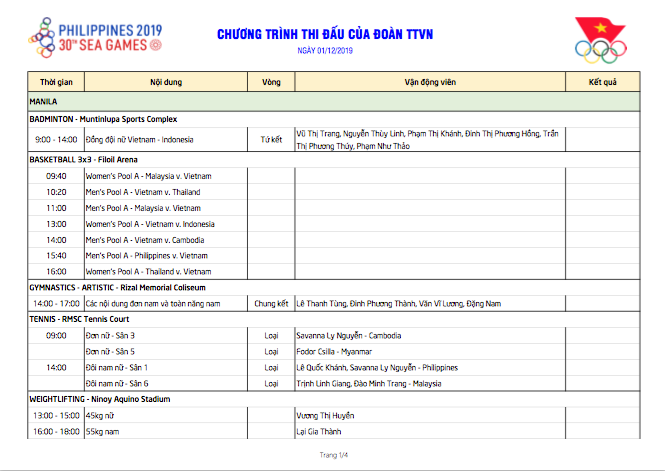Select the title 'CHƯƠNG TRÌNH THI ĐẤU CỦA ĐOÀN TTVN'

pyautogui.click(x=325, y=34)
